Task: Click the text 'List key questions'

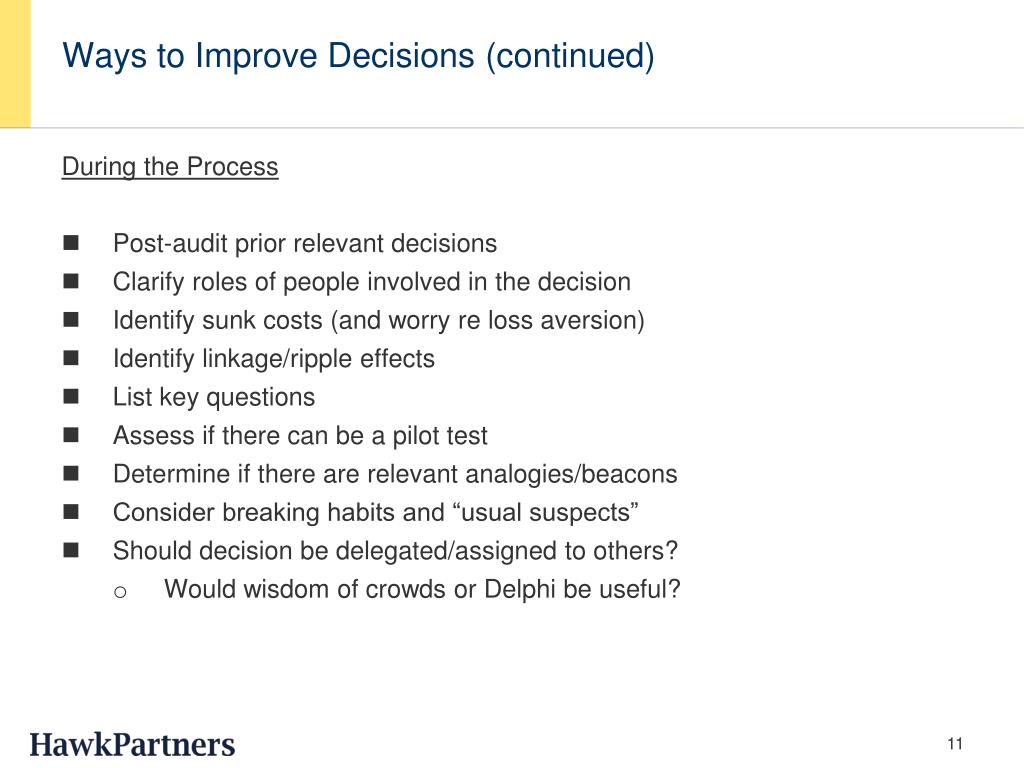Action: tap(214, 398)
